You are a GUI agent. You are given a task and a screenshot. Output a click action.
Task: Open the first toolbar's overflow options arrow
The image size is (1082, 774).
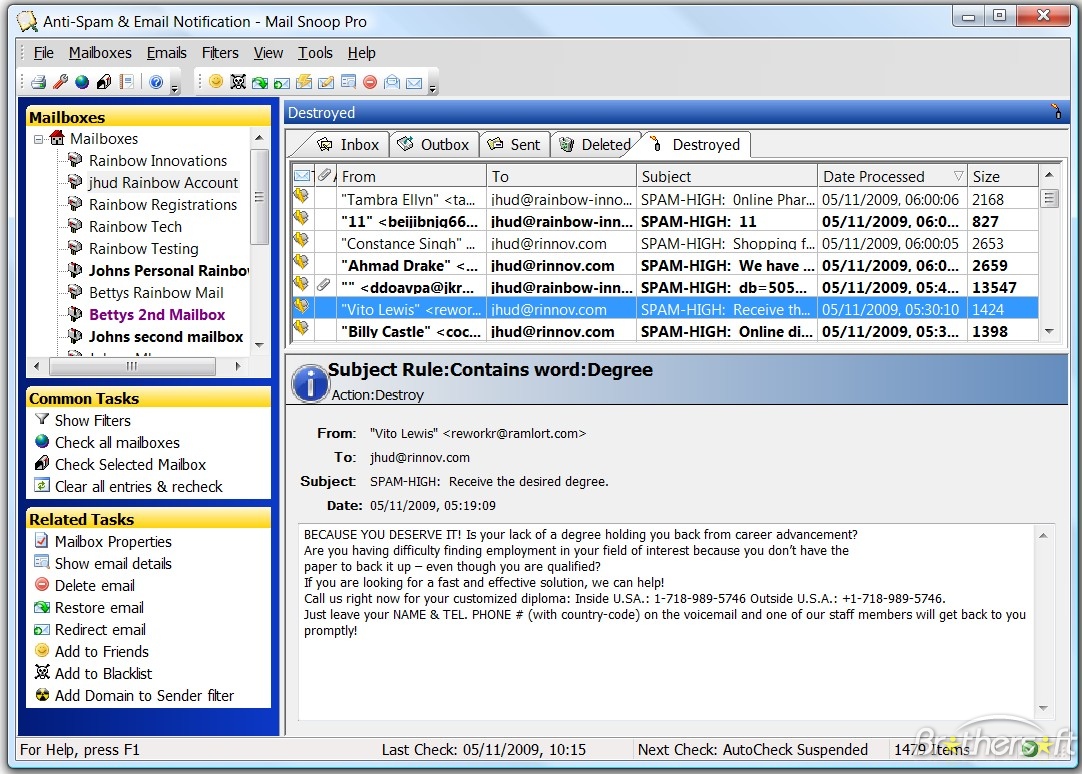point(175,88)
